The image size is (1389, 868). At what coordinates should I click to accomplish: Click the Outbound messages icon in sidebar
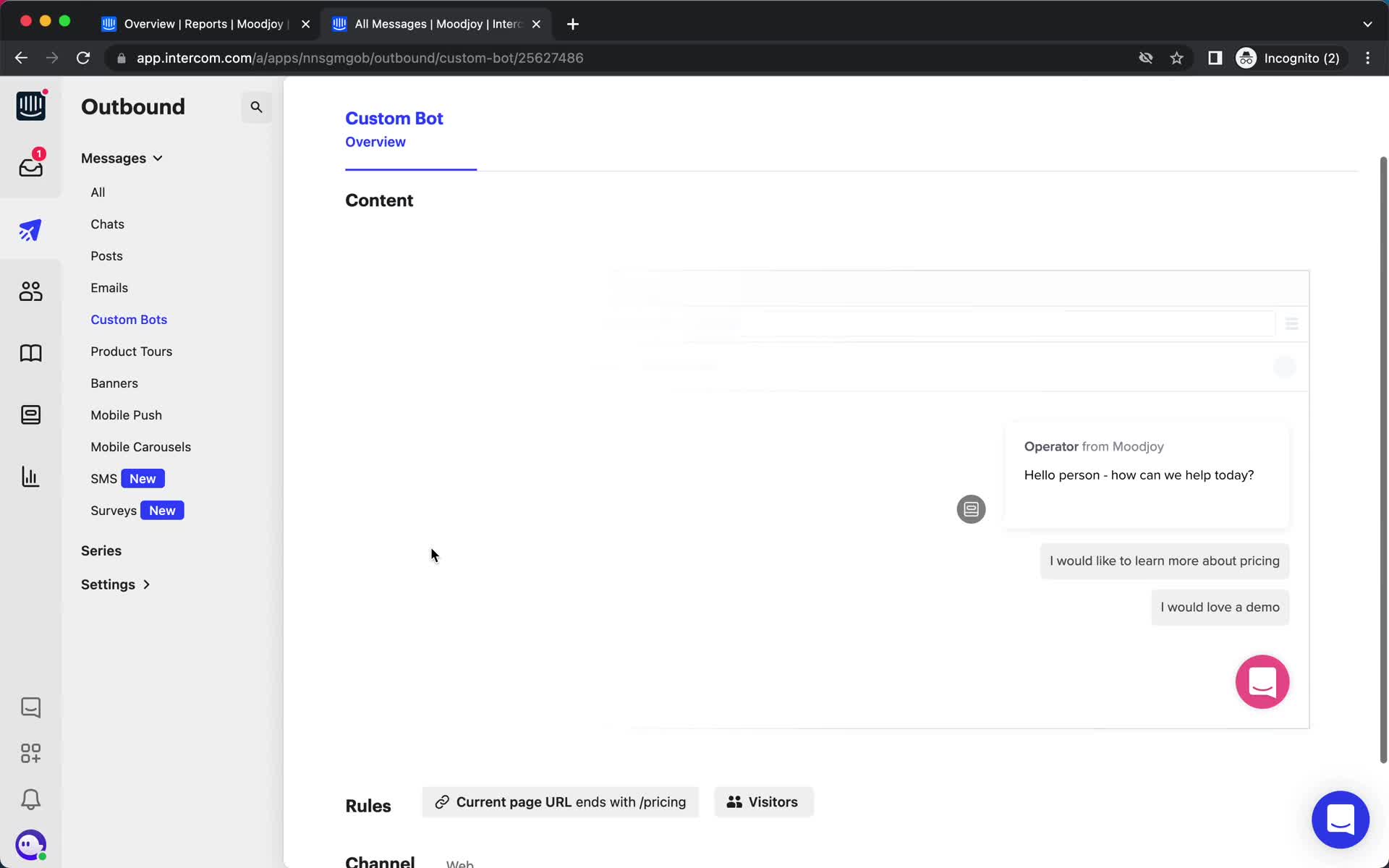[31, 229]
